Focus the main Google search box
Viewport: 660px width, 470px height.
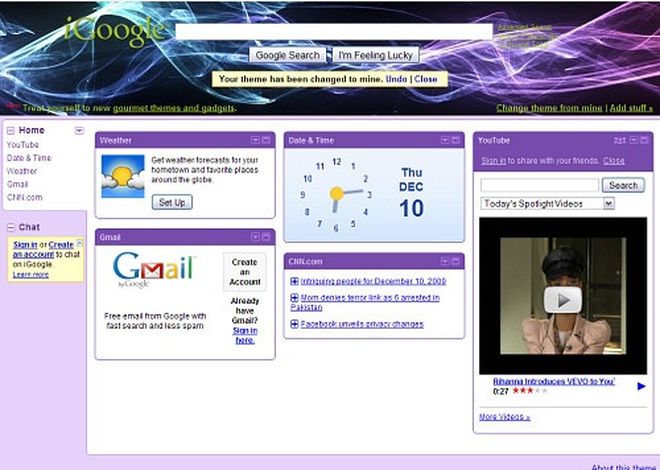333,32
